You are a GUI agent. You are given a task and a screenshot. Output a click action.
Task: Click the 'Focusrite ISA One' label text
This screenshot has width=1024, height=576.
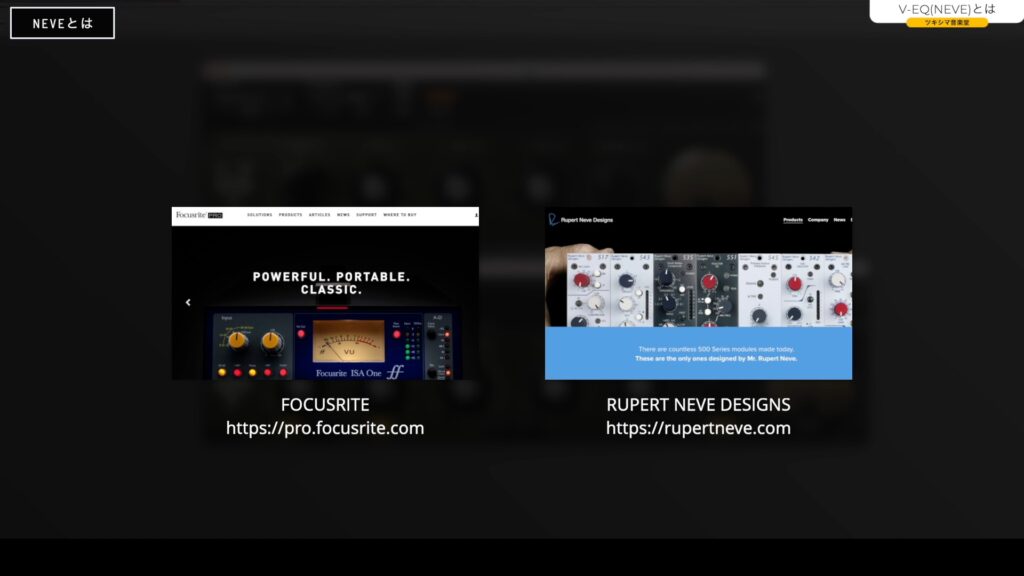(349, 374)
